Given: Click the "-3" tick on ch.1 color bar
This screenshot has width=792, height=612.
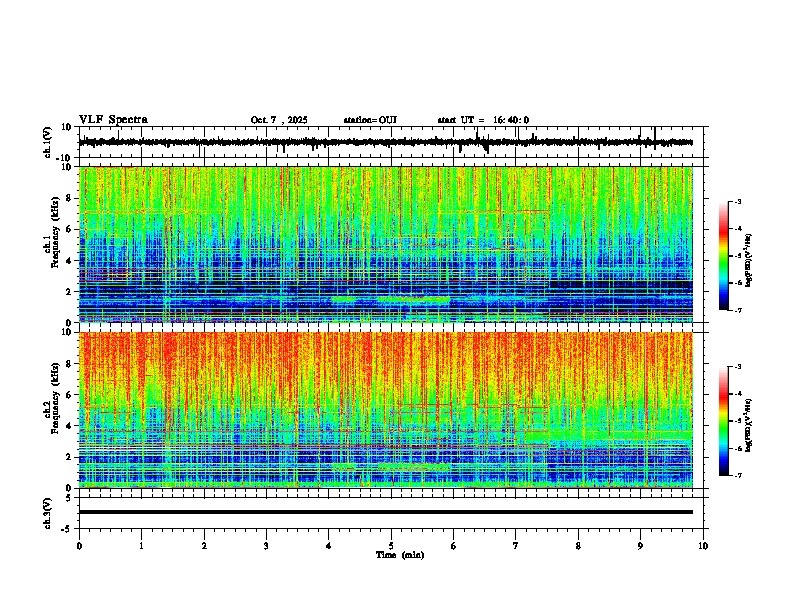Looking at the screenshot, I should pyautogui.click(x=737, y=202).
